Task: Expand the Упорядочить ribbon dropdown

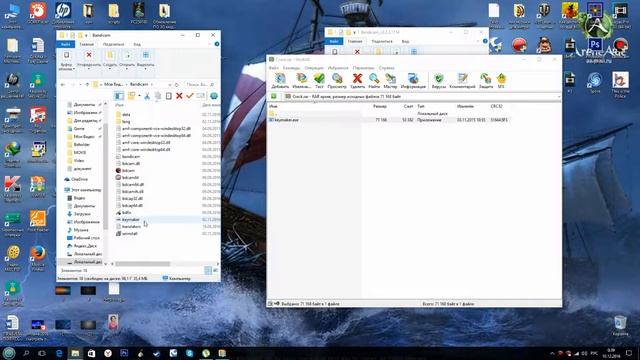Action: [89, 60]
